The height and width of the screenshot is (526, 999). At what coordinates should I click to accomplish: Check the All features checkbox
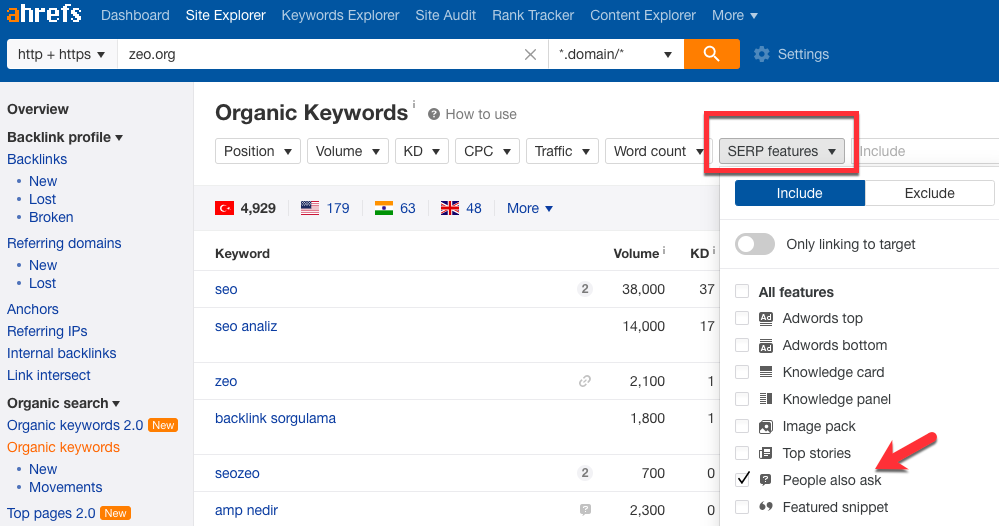742,292
